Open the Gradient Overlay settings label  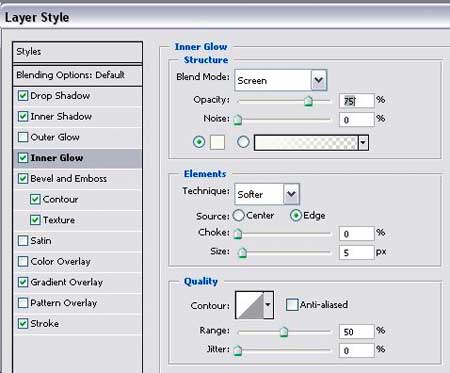(67, 282)
